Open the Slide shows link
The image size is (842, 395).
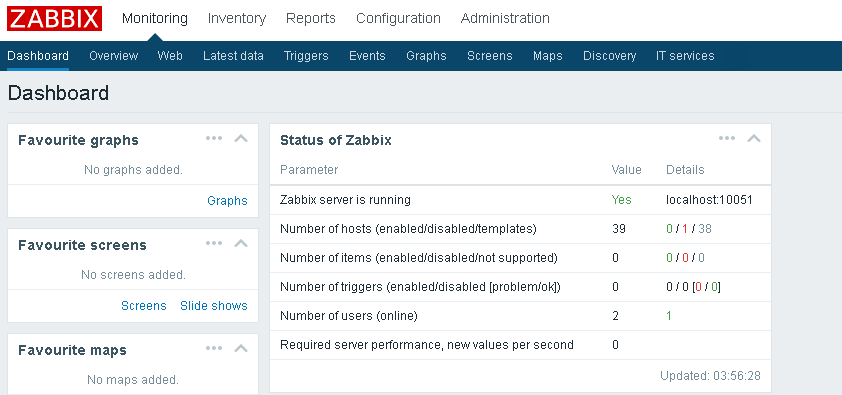point(214,305)
